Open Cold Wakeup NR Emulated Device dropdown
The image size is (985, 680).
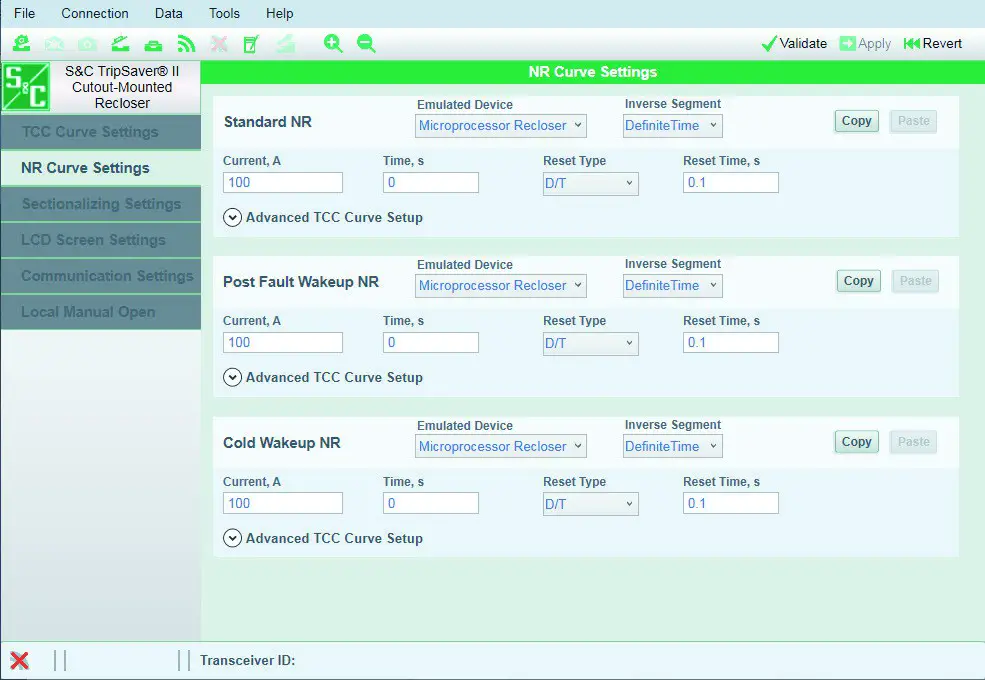pos(501,446)
